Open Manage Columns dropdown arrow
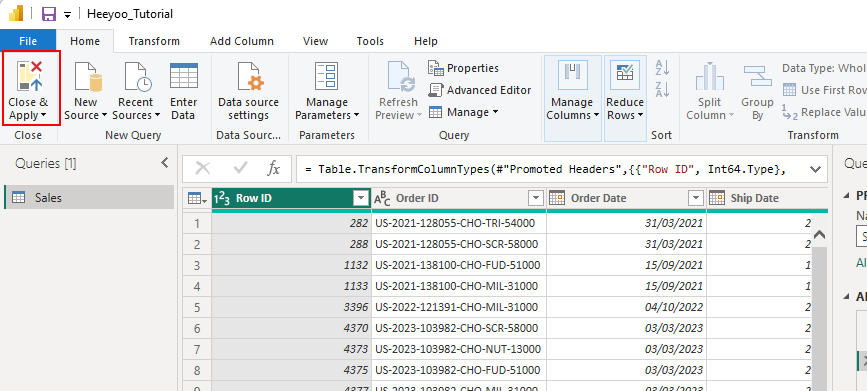Screen dimensions: 867x391 point(596,116)
